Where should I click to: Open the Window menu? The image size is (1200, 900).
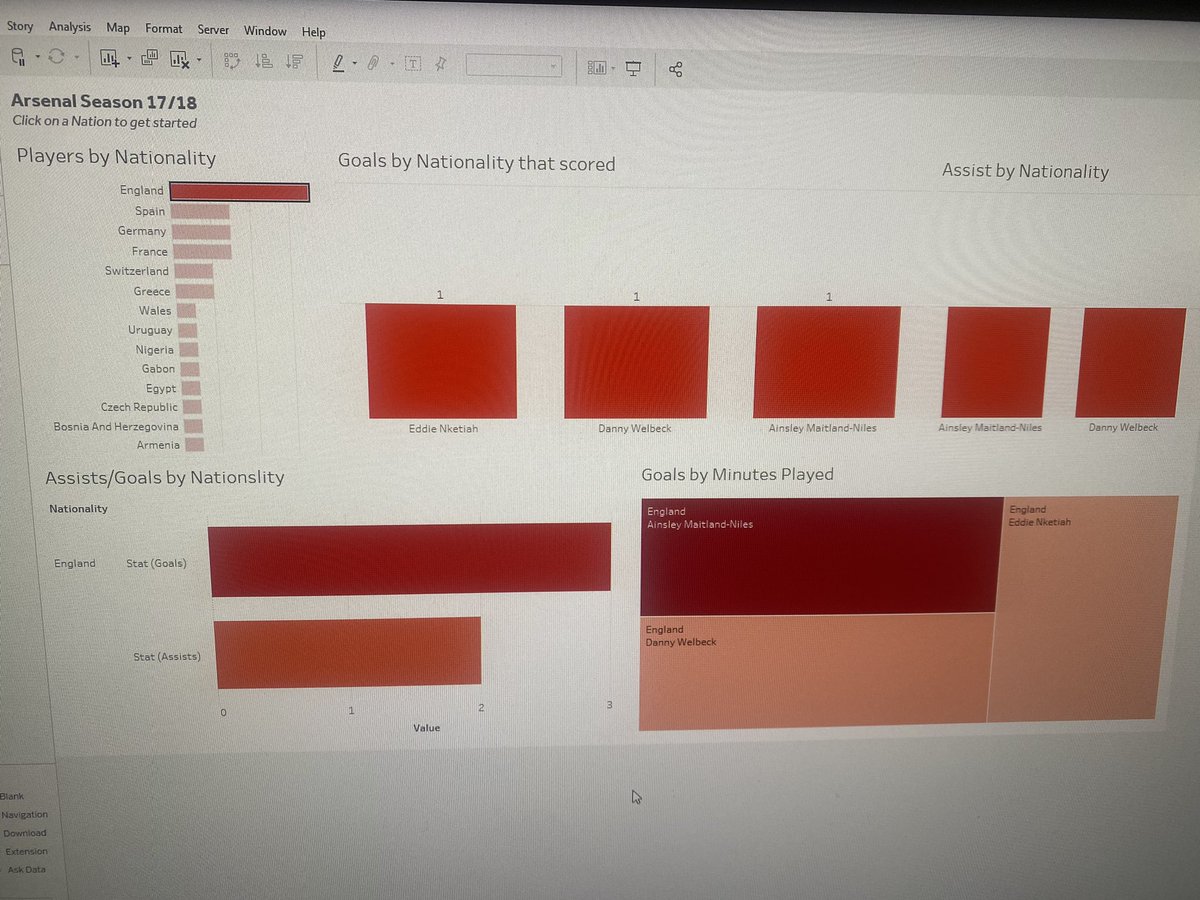[265, 31]
